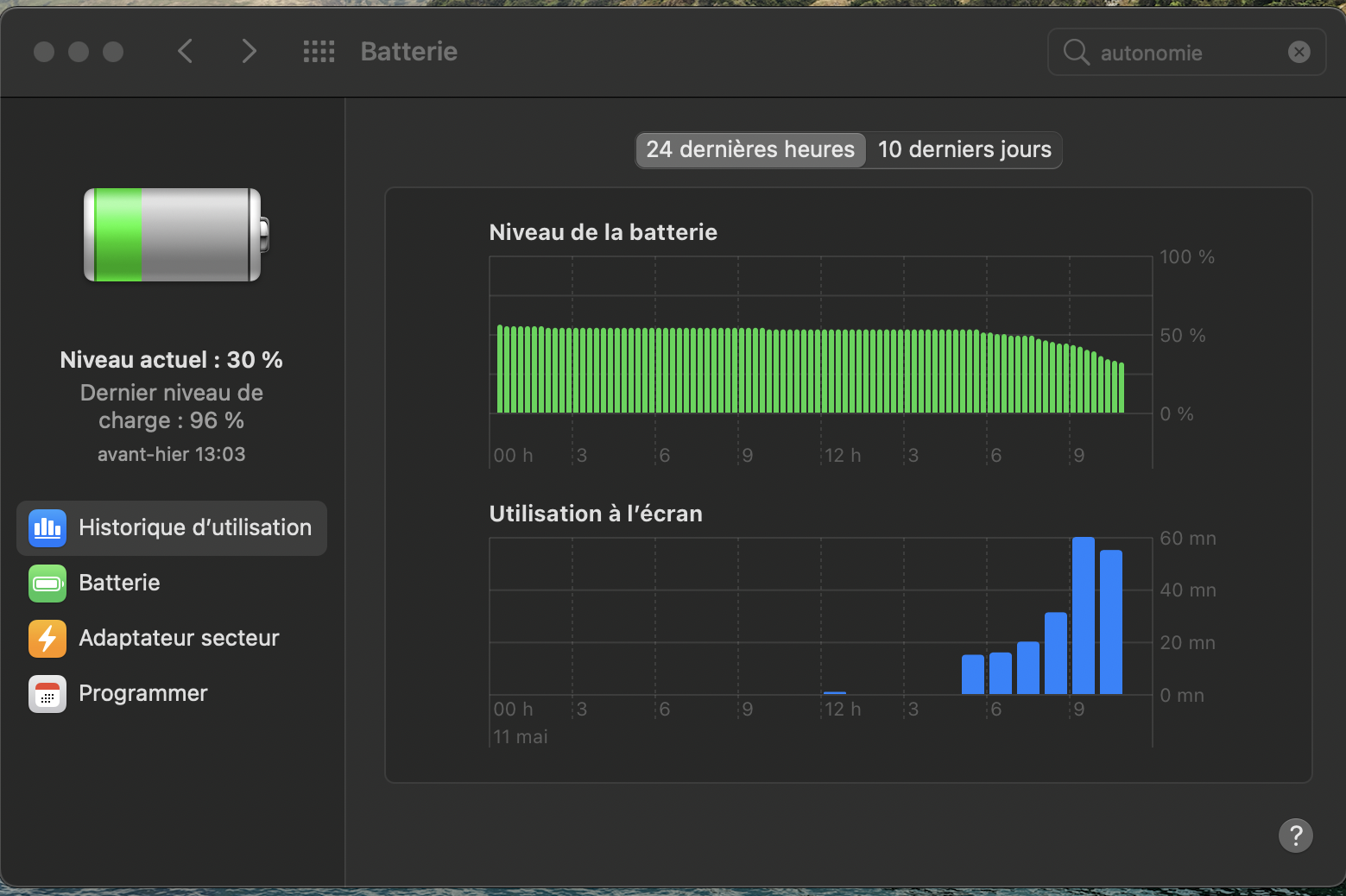Open help with the question mark button

1295,835
